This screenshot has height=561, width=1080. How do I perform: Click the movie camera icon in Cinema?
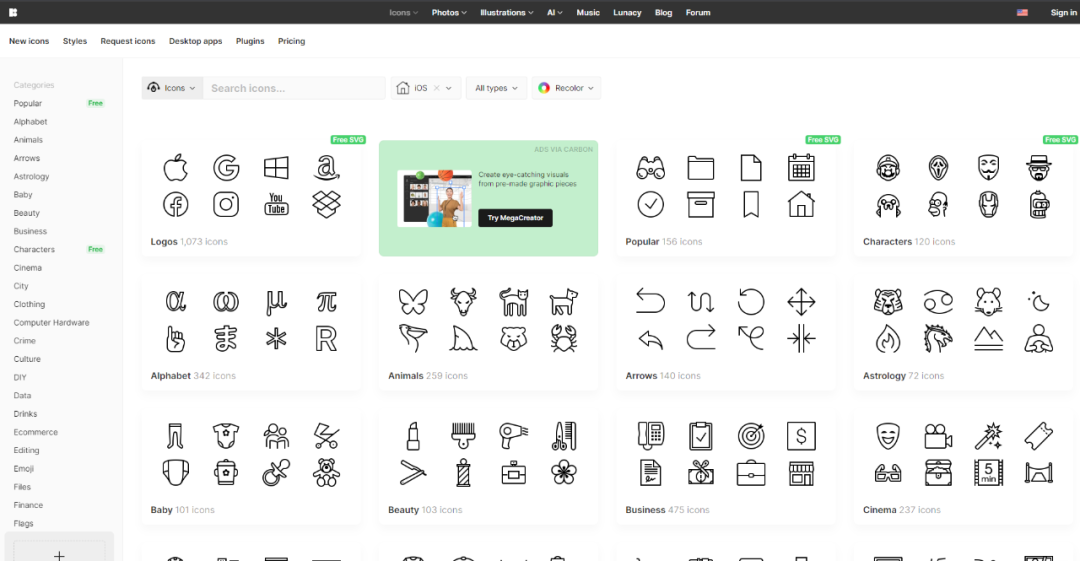(938, 436)
